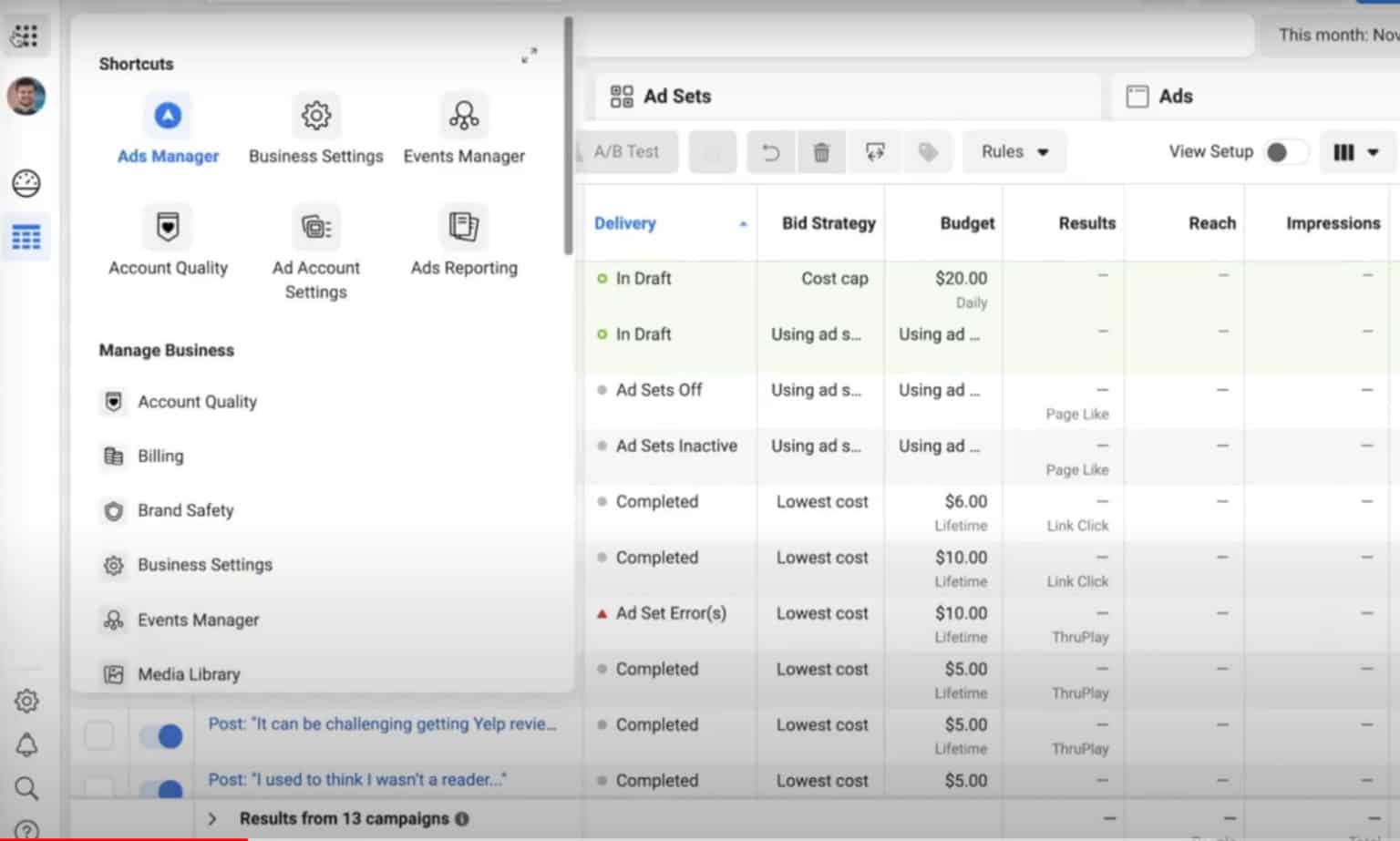Click the A/B Test button
This screenshot has height=841, width=1400.
626,152
